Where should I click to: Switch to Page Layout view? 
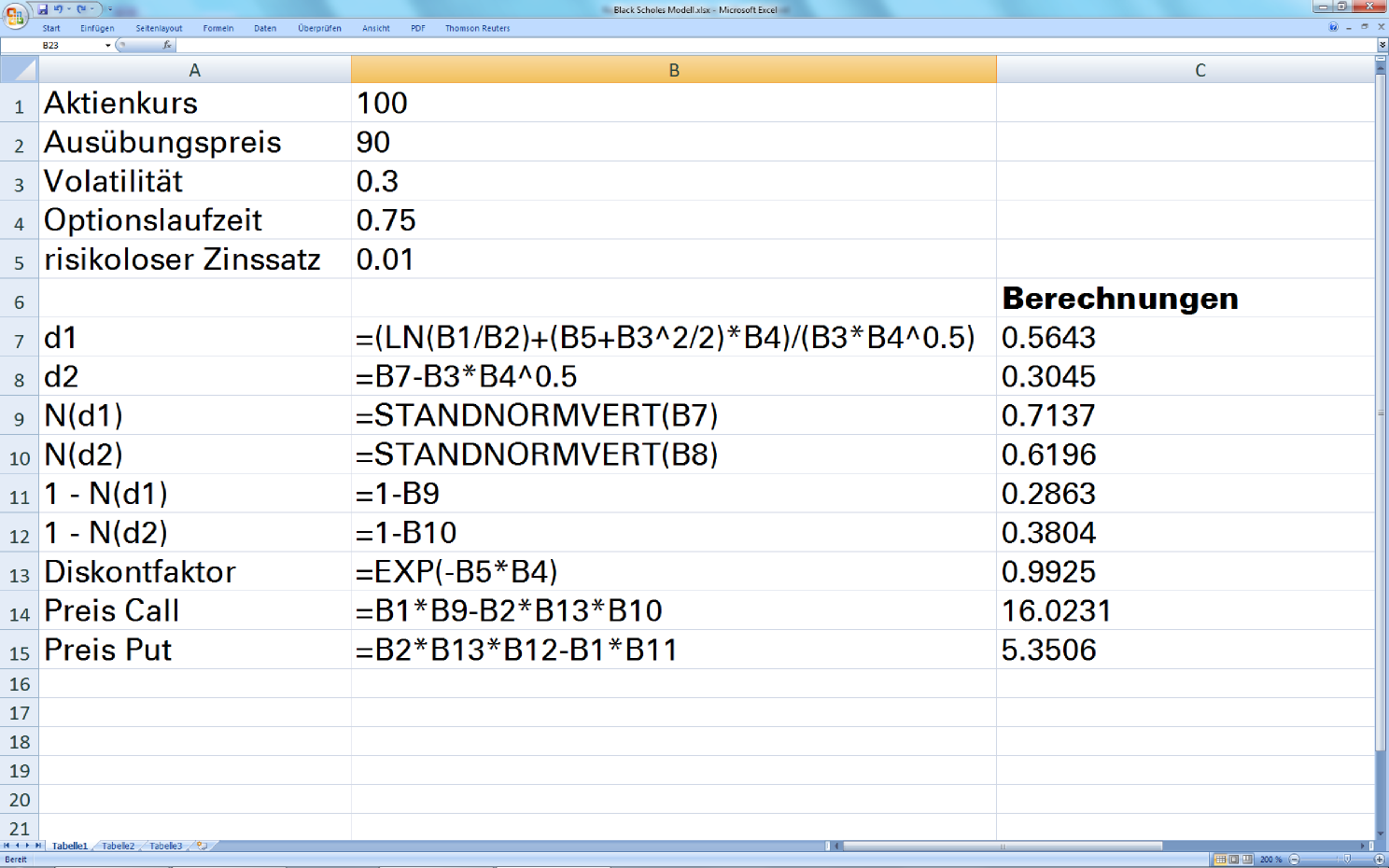click(1234, 859)
